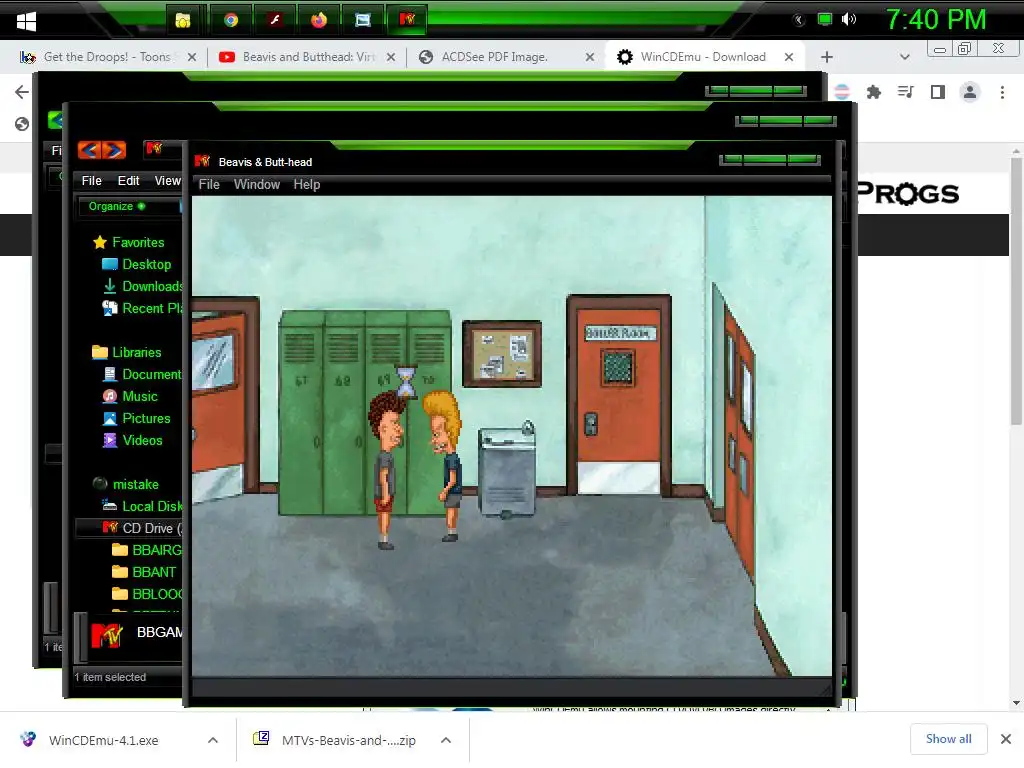Click the clock showing 7:40 PM
Viewport: 1024px width, 768px height.
click(x=936, y=20)
